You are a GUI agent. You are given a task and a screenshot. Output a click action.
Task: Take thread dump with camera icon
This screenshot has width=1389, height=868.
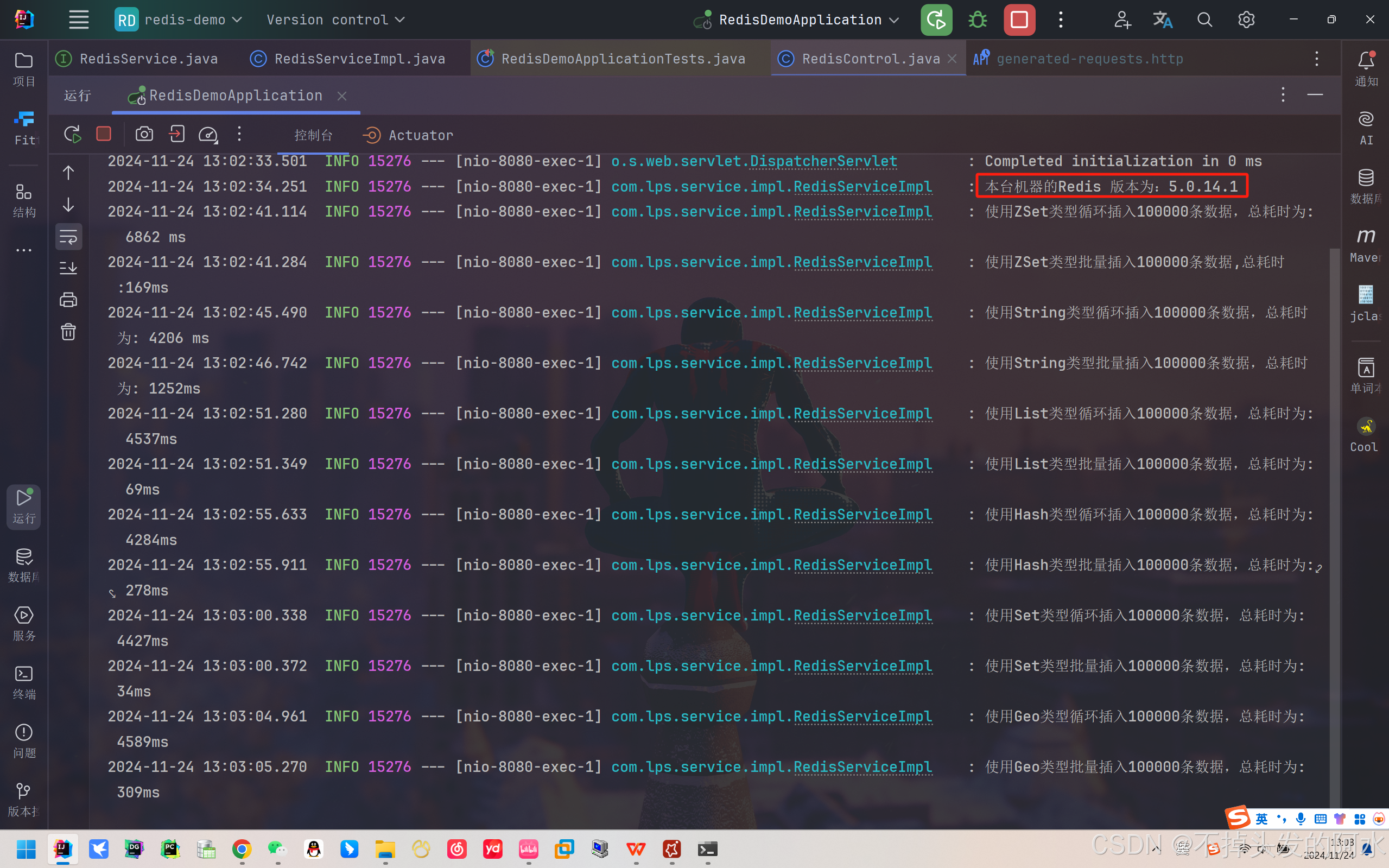[144, 134]
